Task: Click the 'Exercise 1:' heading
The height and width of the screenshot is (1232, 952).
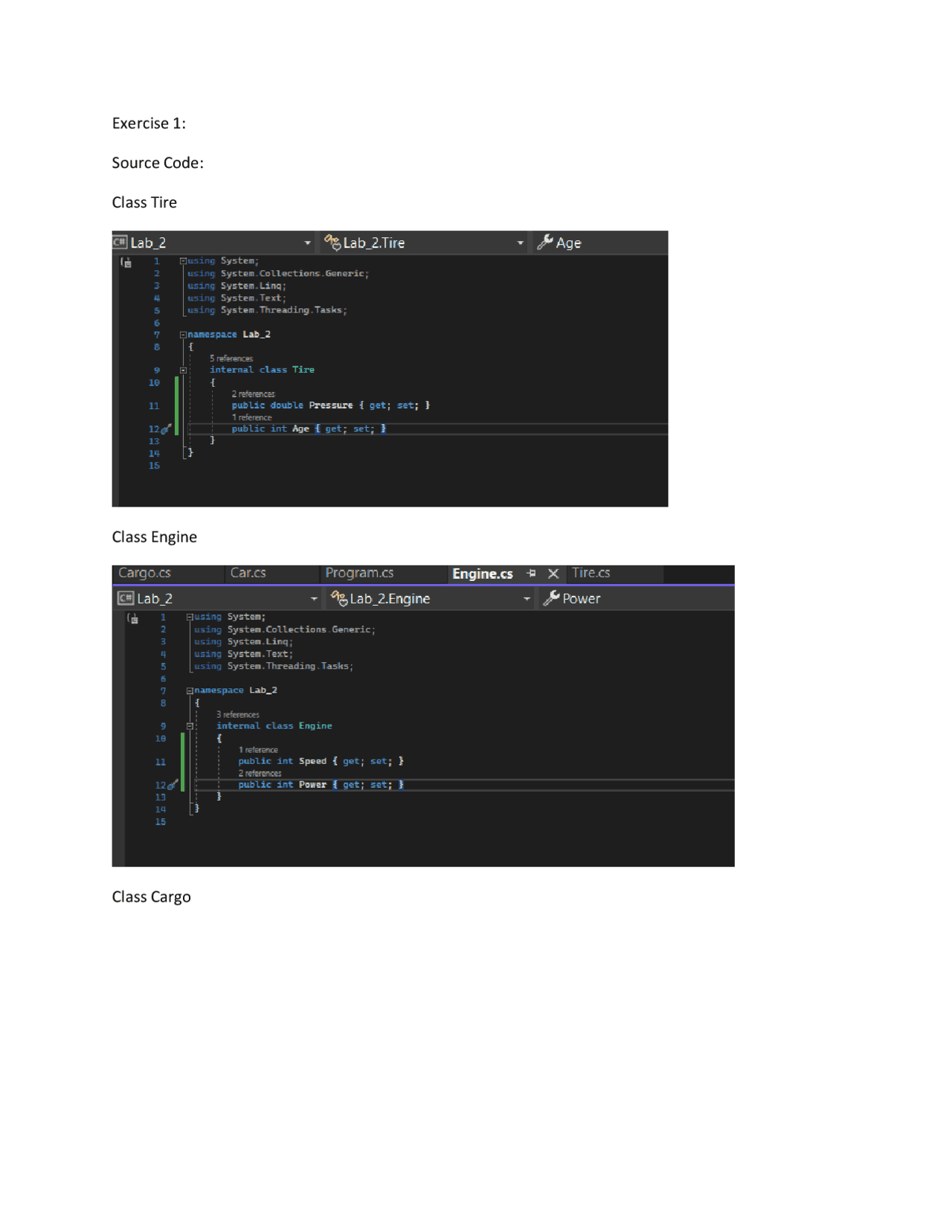Action: point(149,123)
